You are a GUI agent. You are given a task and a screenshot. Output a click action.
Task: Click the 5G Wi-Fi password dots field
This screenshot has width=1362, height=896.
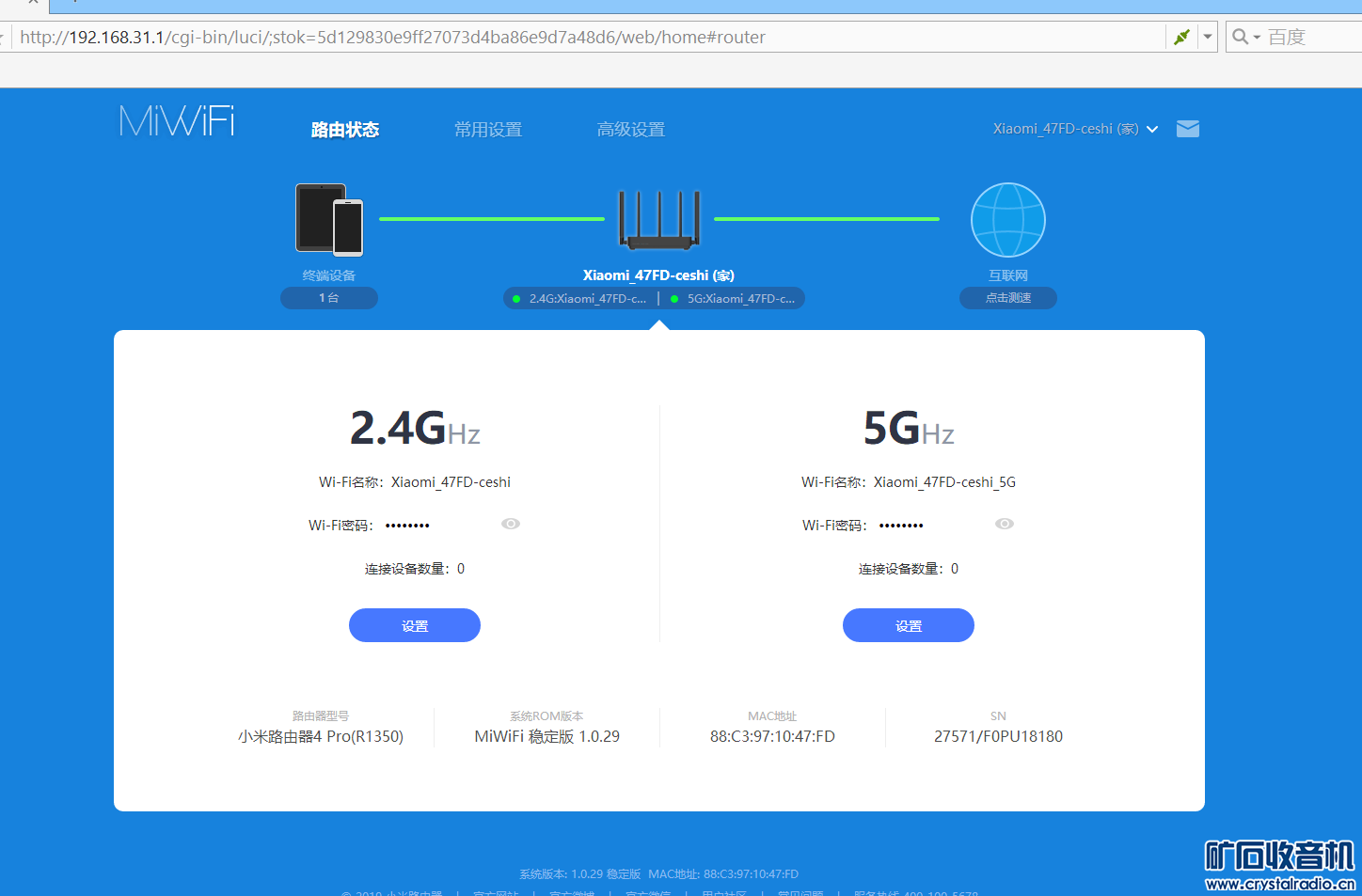coord(901,526)
